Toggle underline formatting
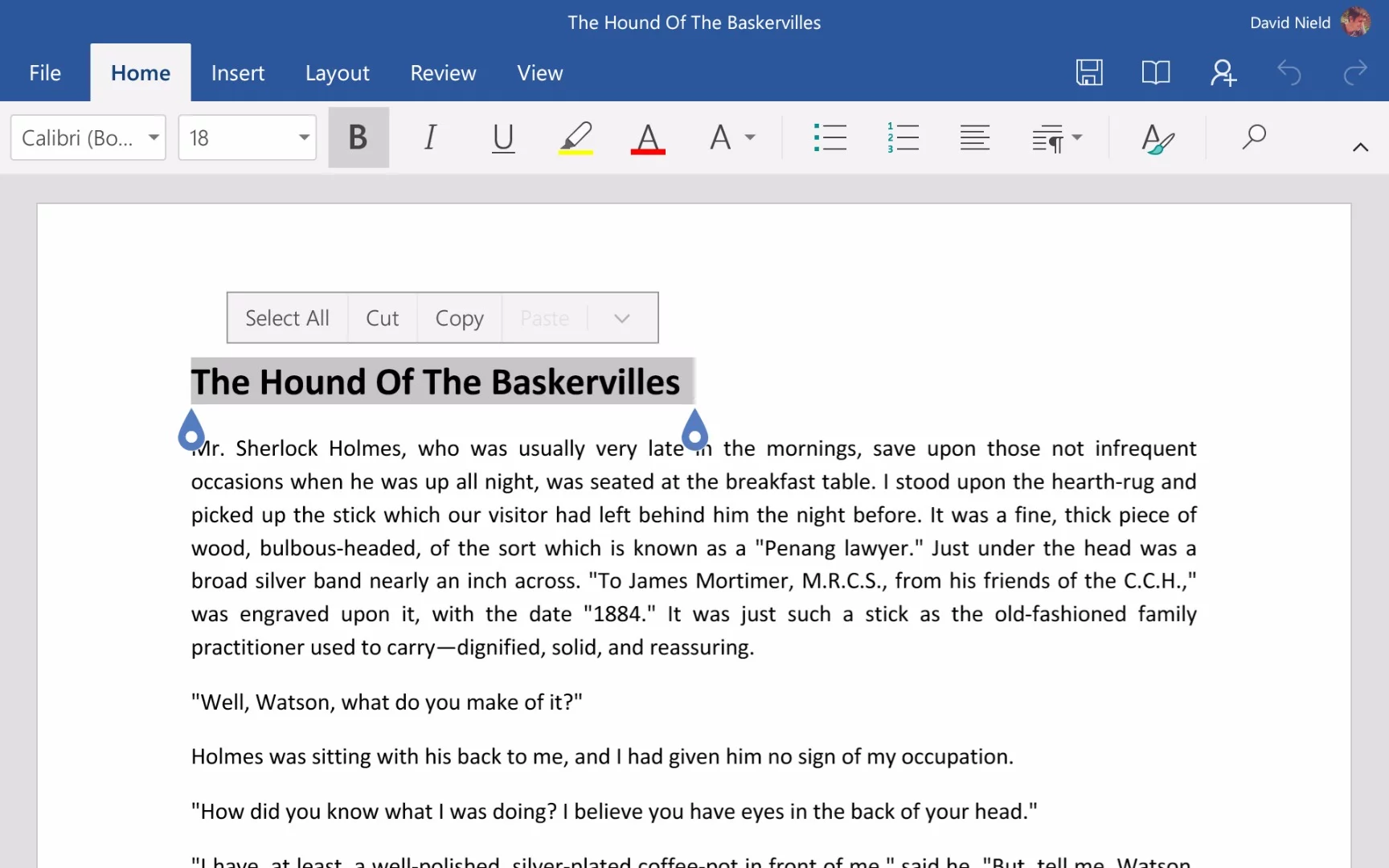This screenshot has height=868, width=1389. 503,137
